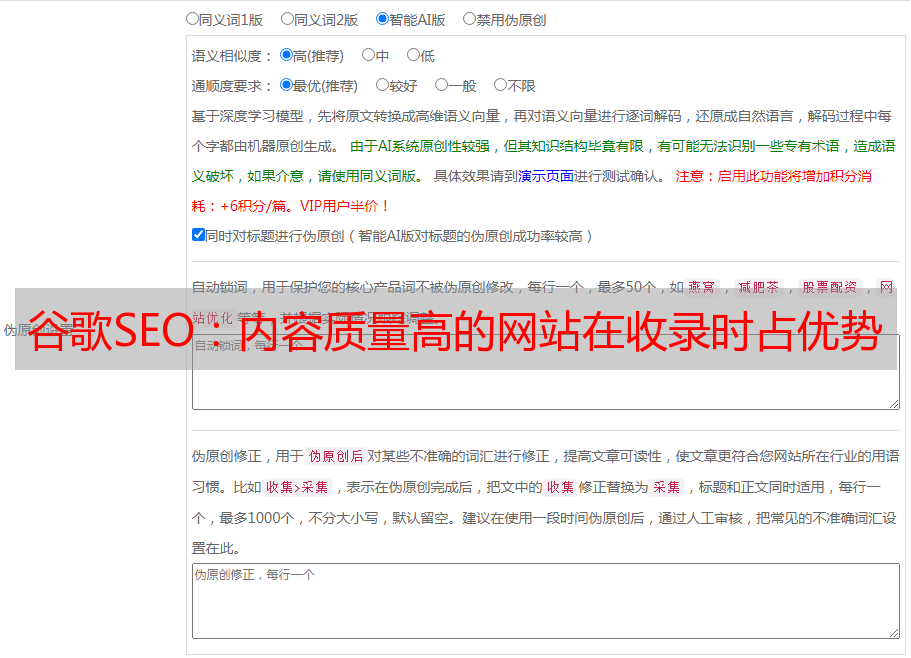
Task: Click the red VIP用户半价 notice
Action: [x=344, y=206]
